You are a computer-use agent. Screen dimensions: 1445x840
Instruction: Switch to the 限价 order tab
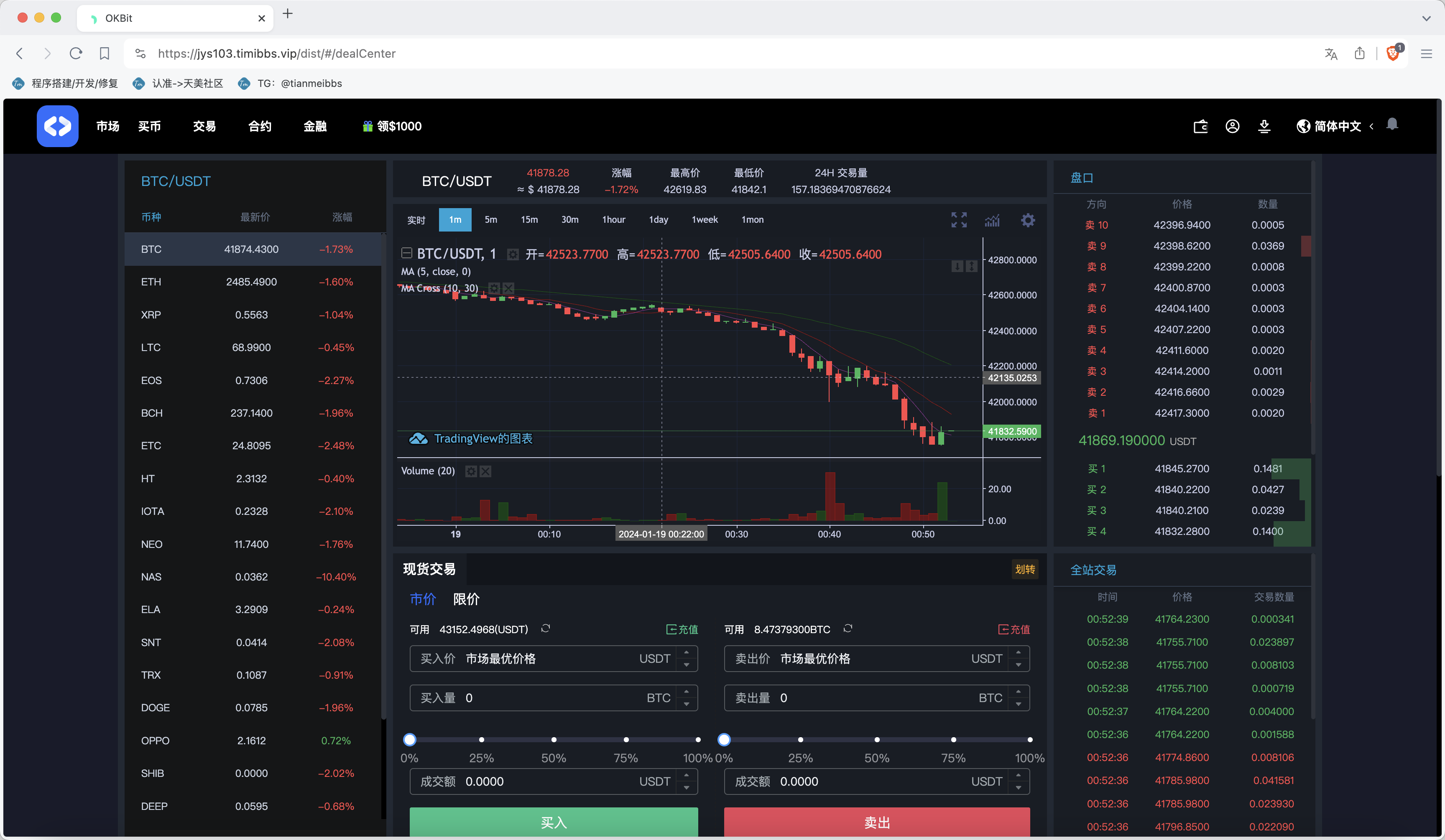point(466,599)
